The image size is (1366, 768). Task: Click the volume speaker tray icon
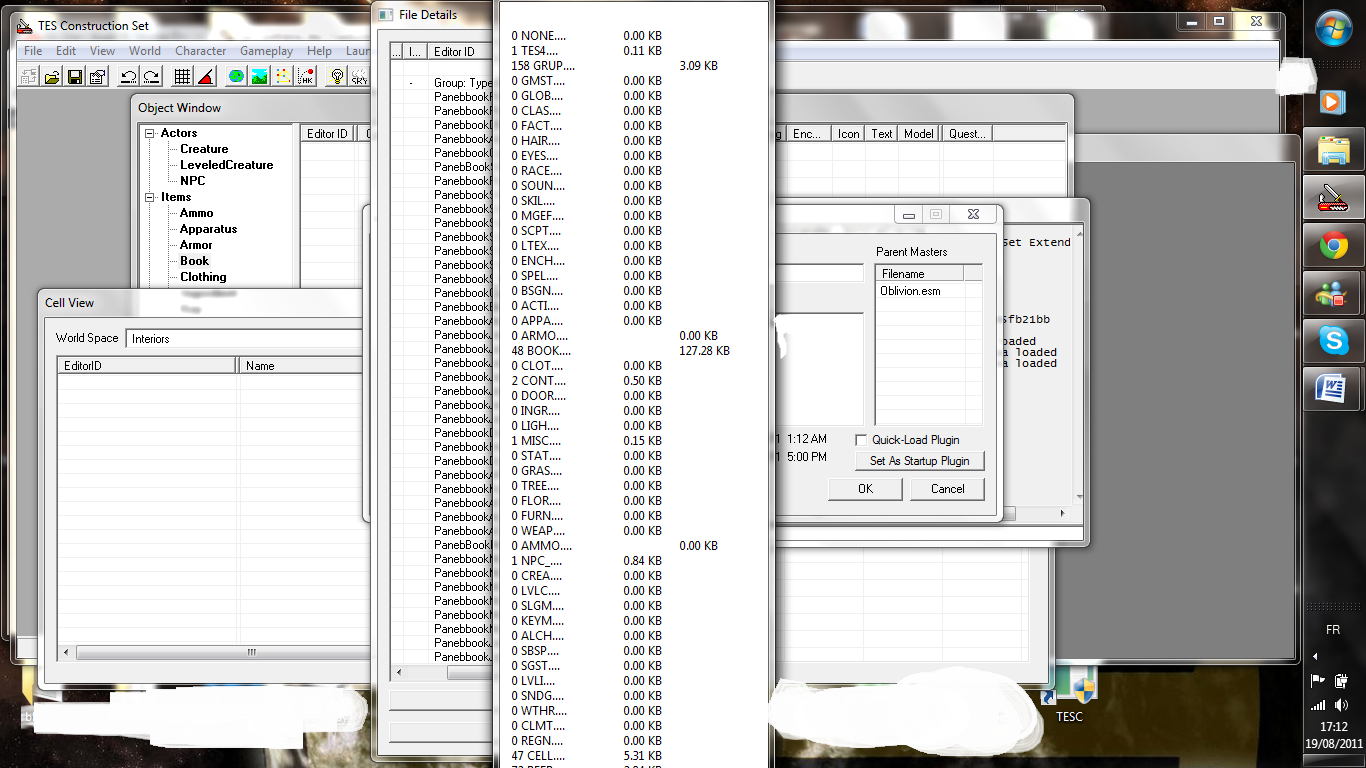pos(1341,704)
